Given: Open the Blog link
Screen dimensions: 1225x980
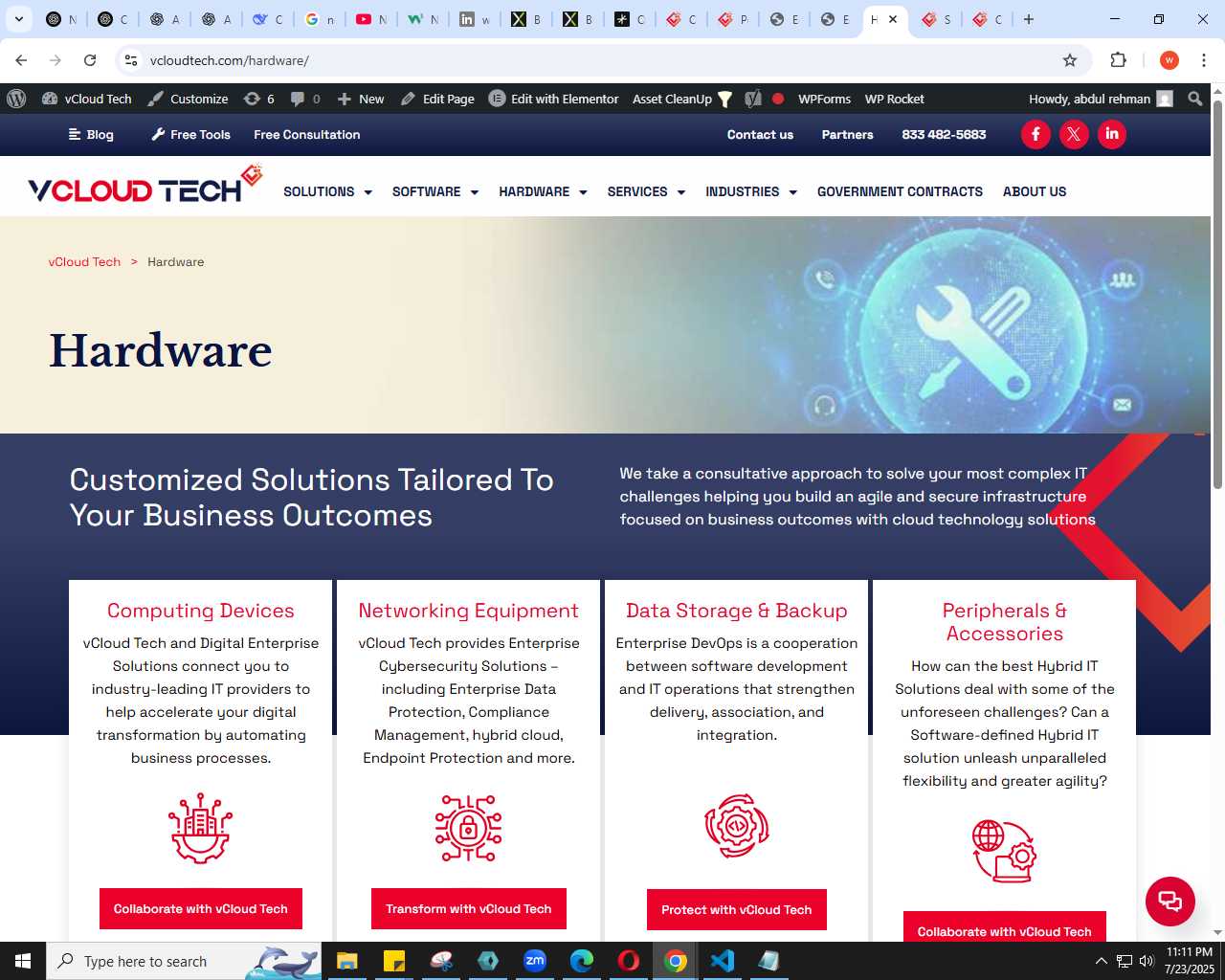Looking at the screenshot, I should (x=91, y=134).
